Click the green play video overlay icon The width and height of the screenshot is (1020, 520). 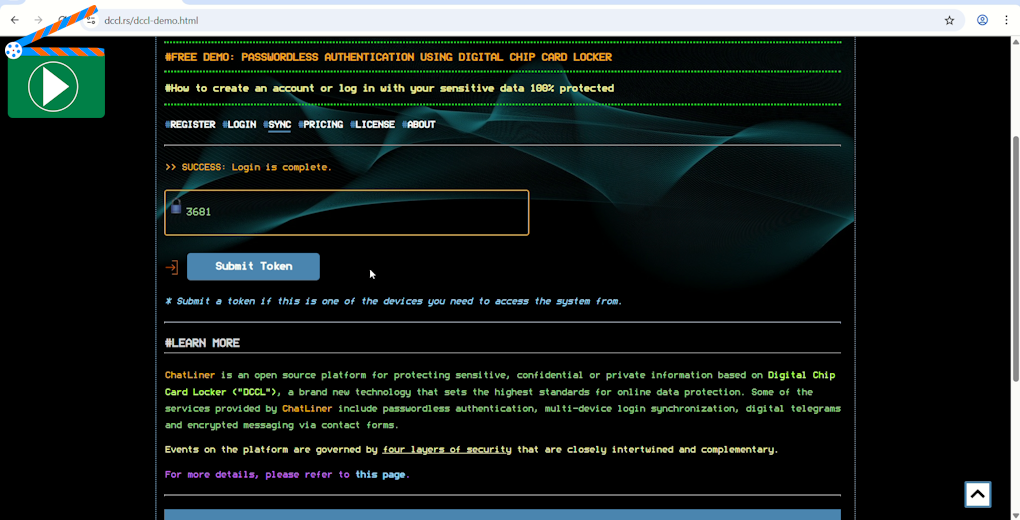click(55, 86)
